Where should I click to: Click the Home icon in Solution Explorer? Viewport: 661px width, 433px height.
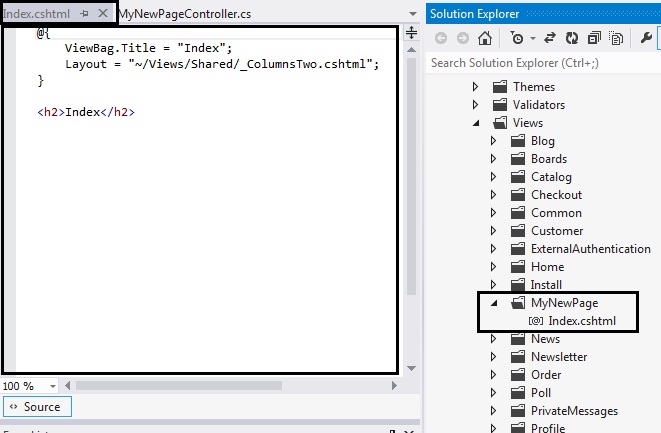485,38
